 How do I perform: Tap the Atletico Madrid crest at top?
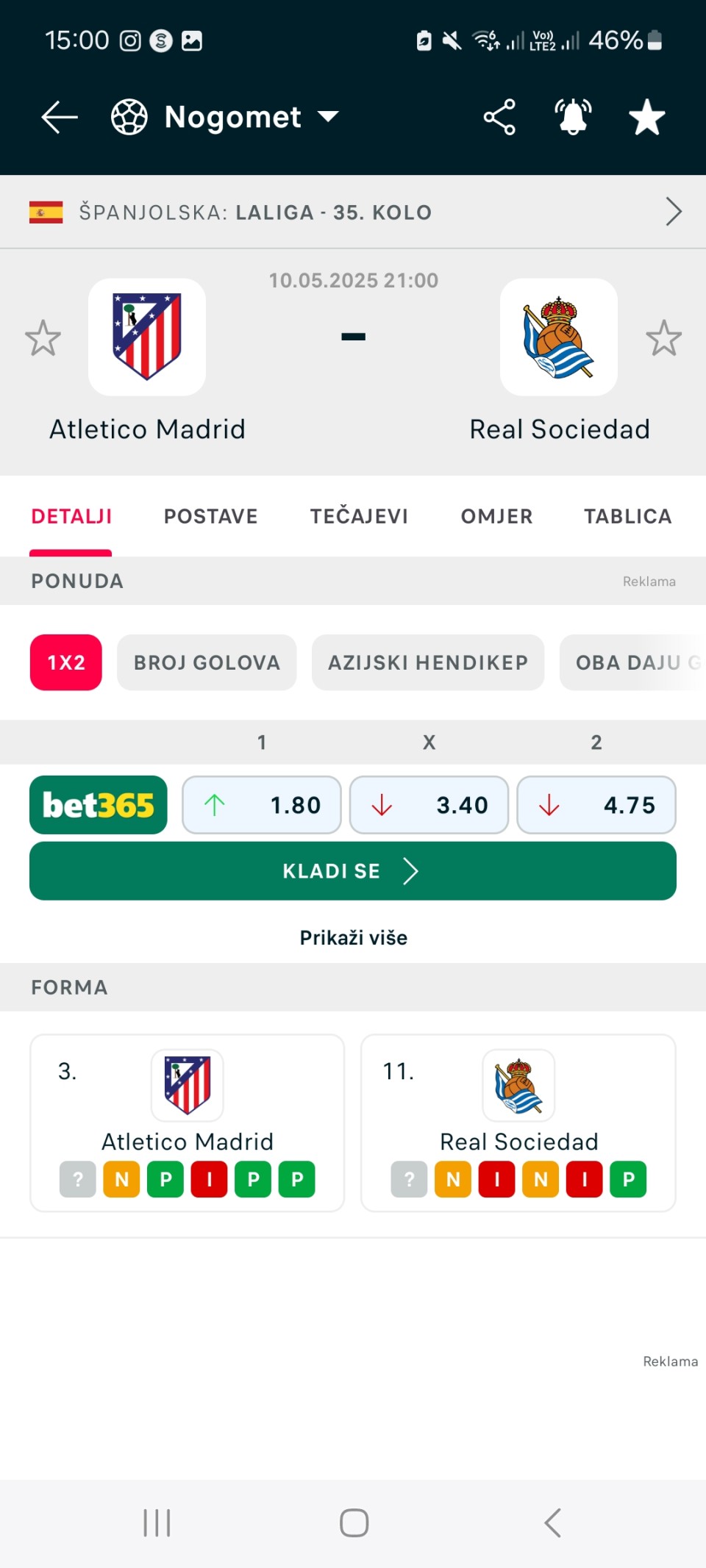[x=147, y=337]
